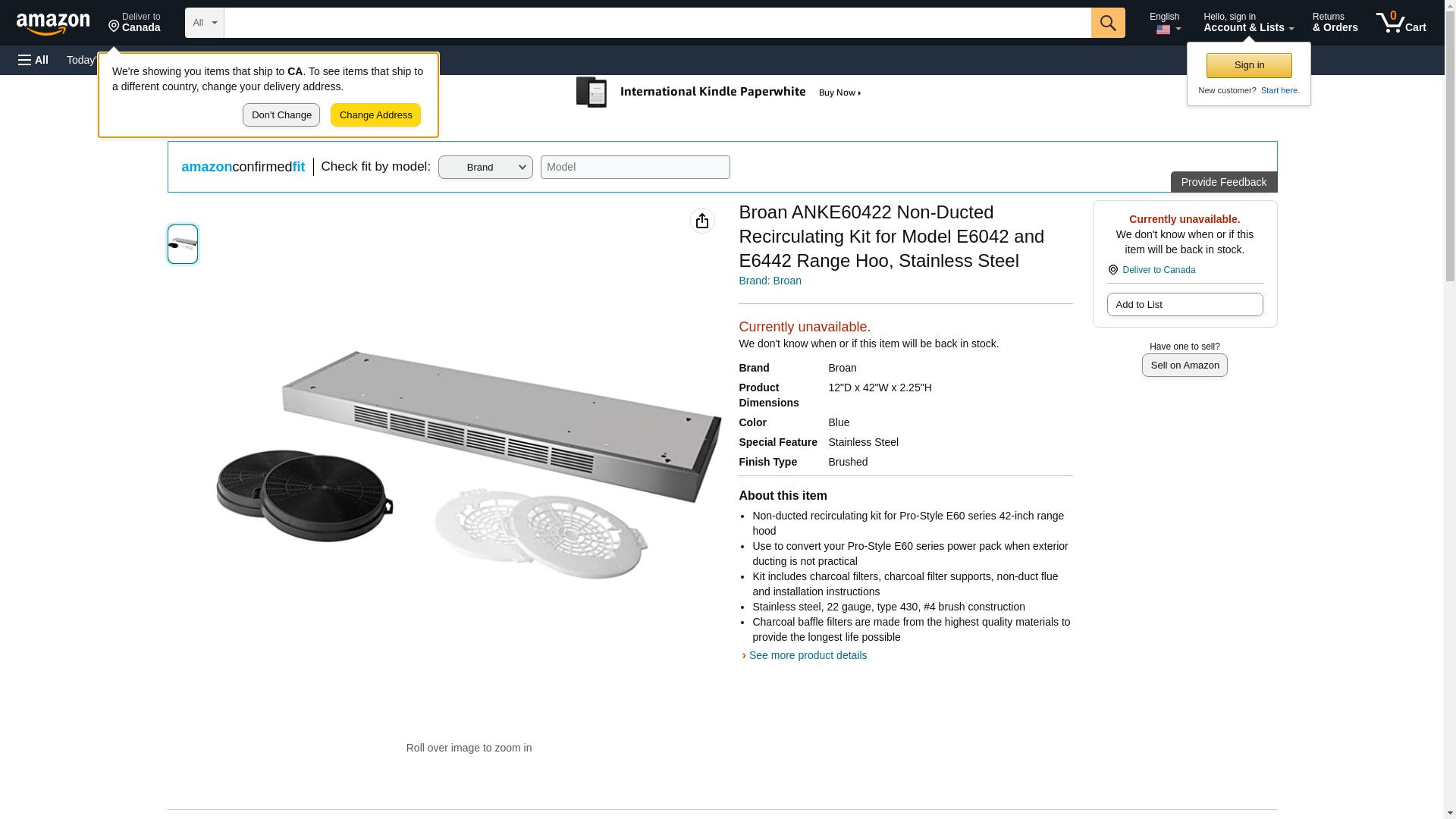Click the Add to List button
This screenshot has height=819, width=1456.
[1185, 305]
